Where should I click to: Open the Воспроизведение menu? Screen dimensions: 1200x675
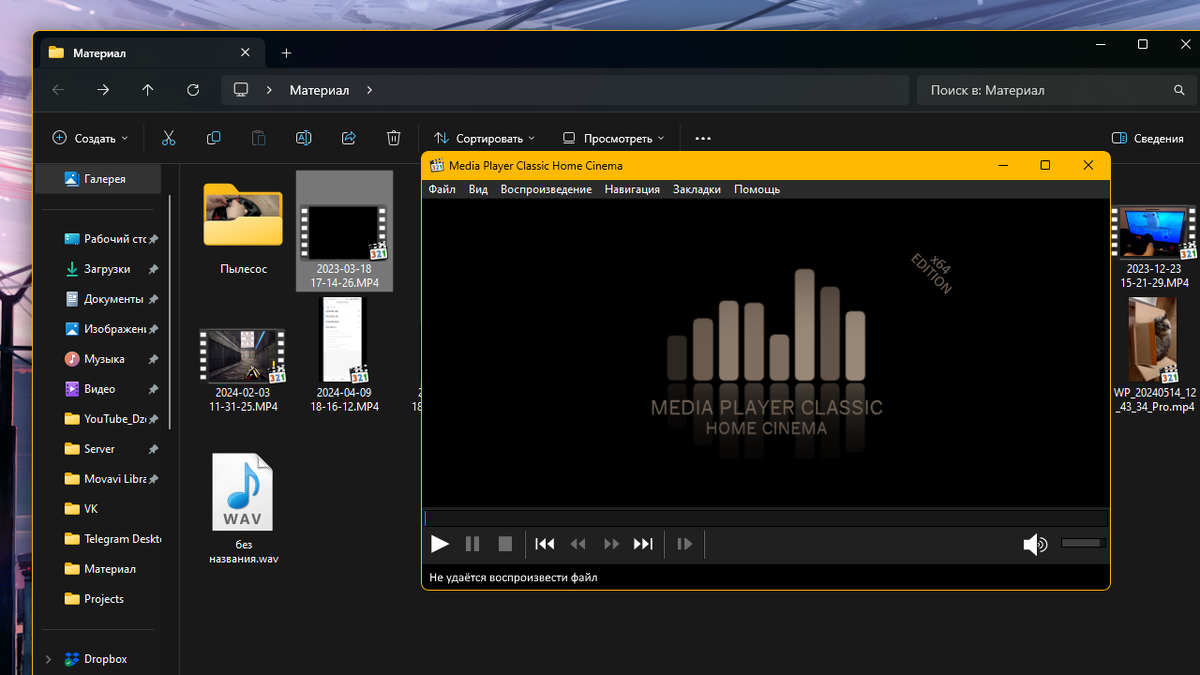click(x=546, y=189)
